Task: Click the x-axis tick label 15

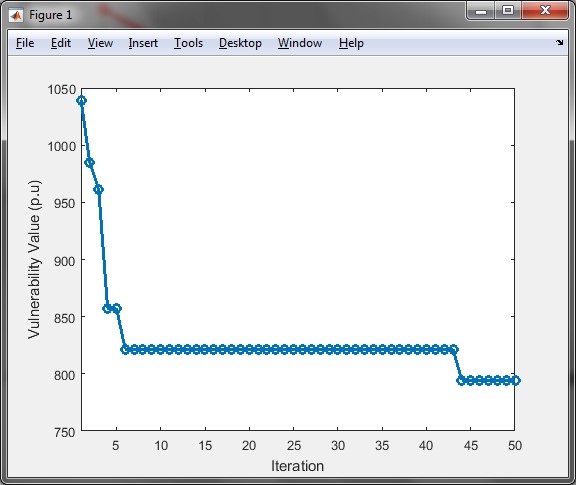Action: click(205, 446)
